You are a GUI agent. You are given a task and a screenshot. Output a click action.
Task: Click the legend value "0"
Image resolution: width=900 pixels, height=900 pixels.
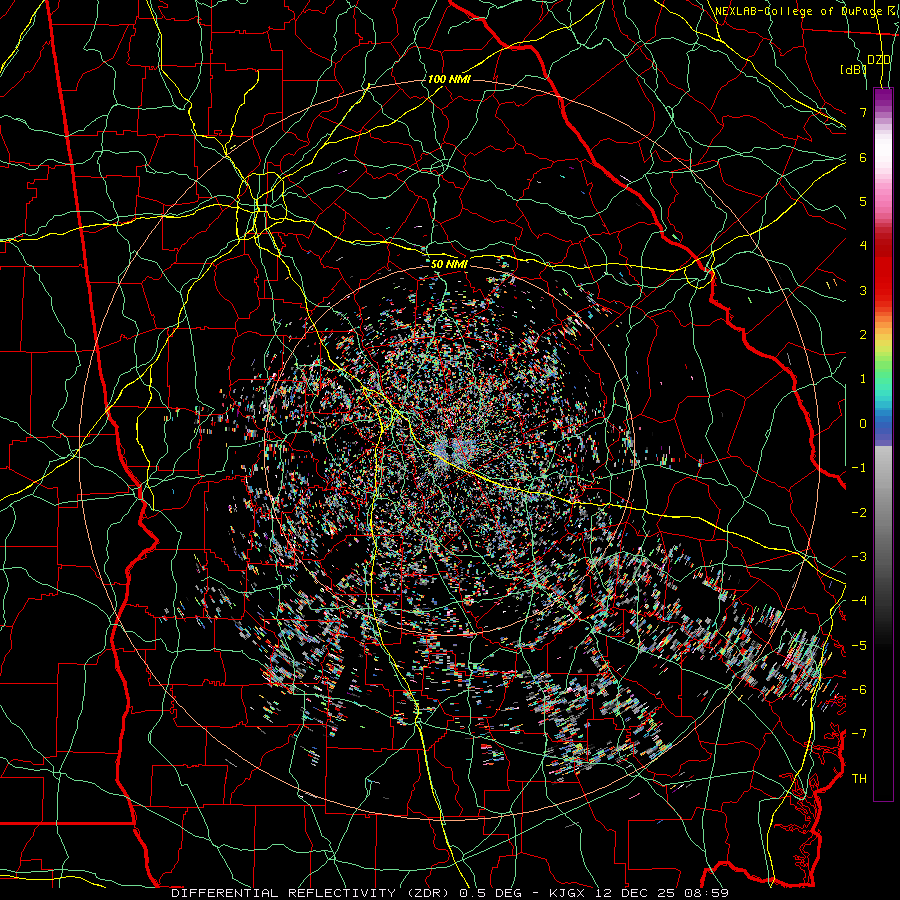(863, 424)
